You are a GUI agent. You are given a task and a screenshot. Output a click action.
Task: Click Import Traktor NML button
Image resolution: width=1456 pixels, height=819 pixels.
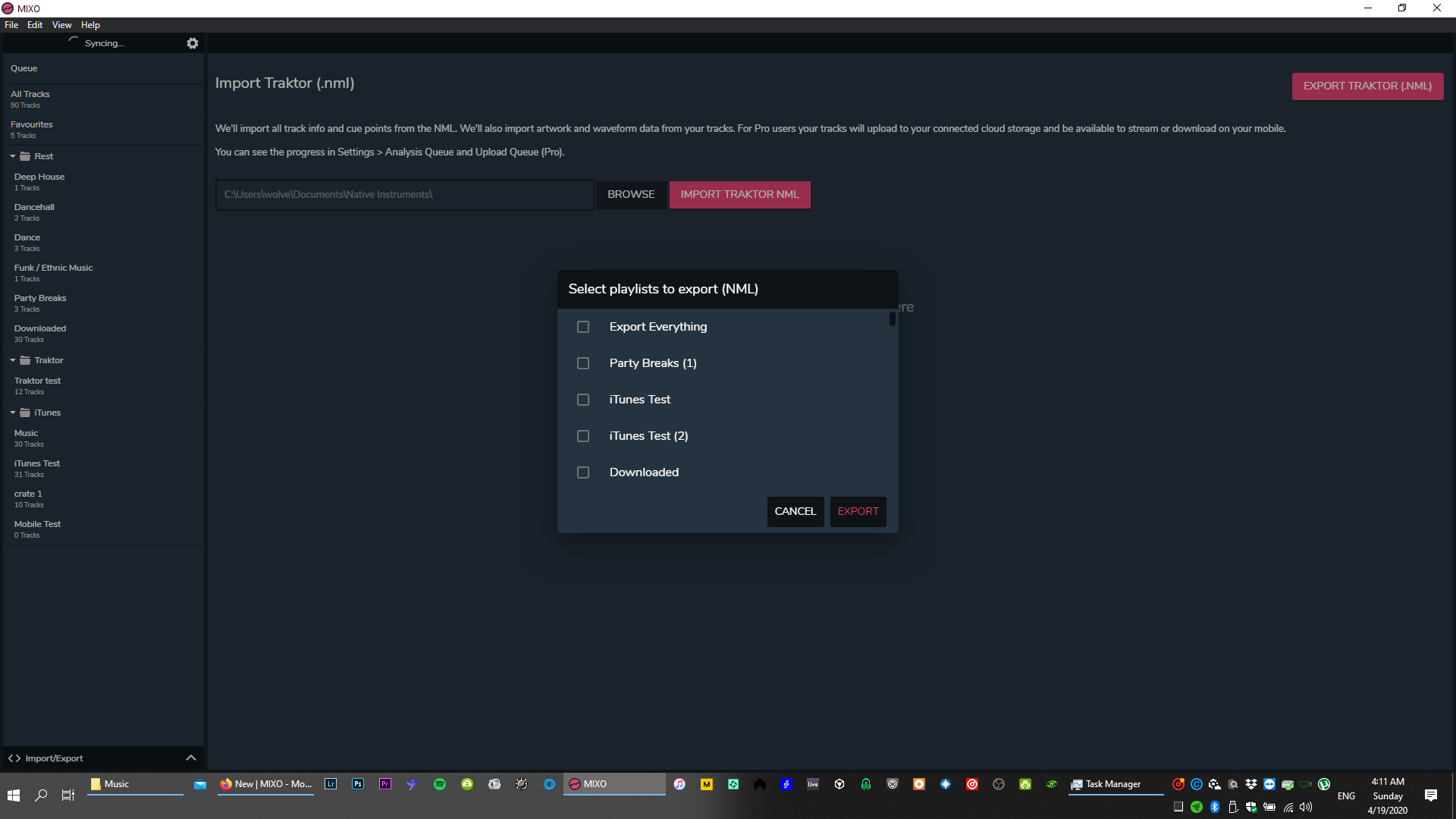point(740,194)
